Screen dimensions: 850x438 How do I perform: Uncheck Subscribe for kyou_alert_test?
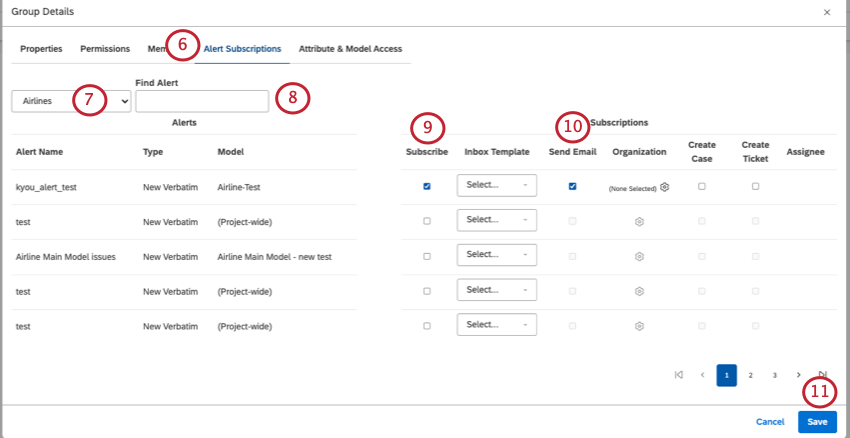coord(427,186)
